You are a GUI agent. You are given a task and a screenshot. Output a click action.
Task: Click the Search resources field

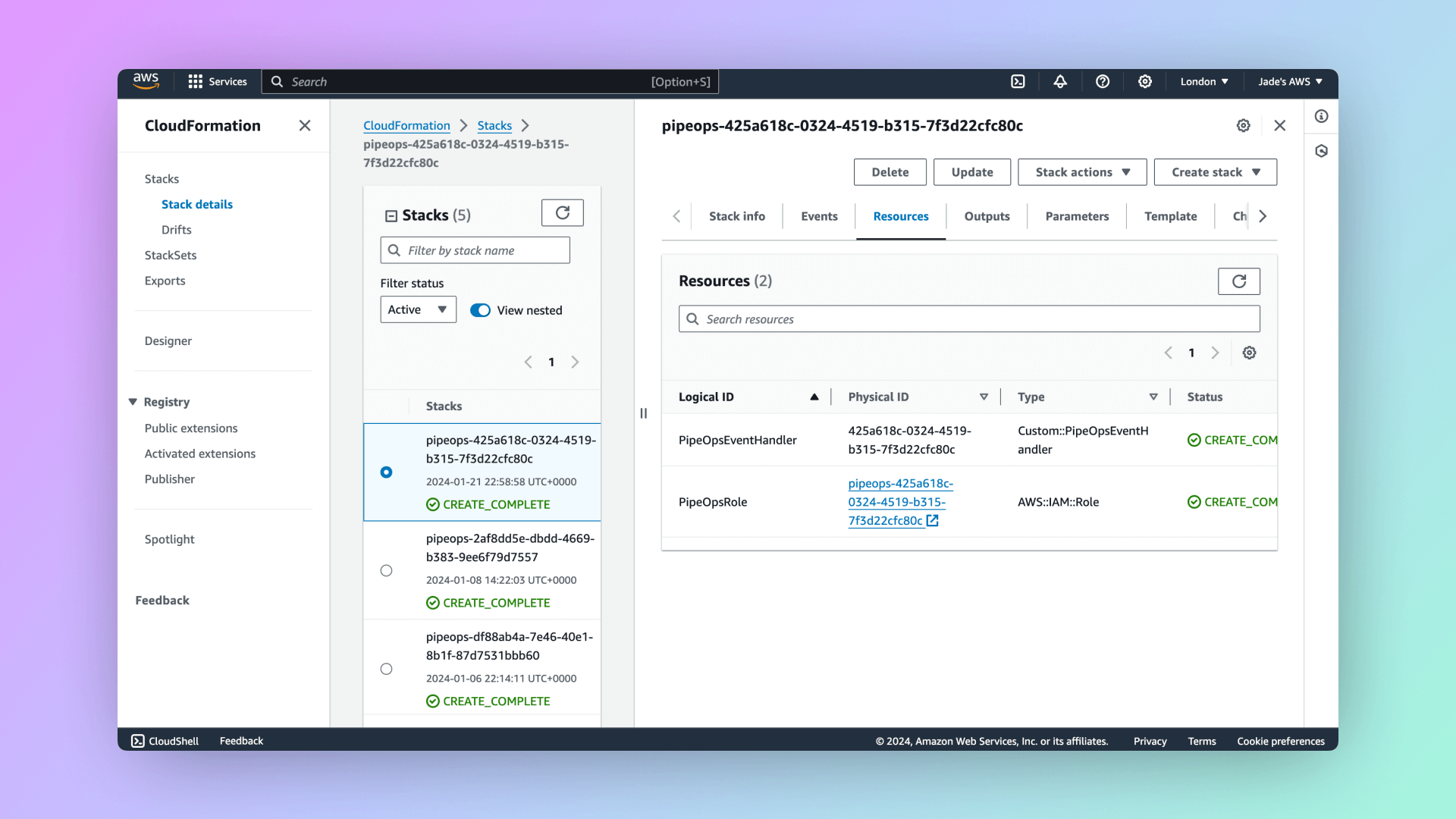coord(969,319)
